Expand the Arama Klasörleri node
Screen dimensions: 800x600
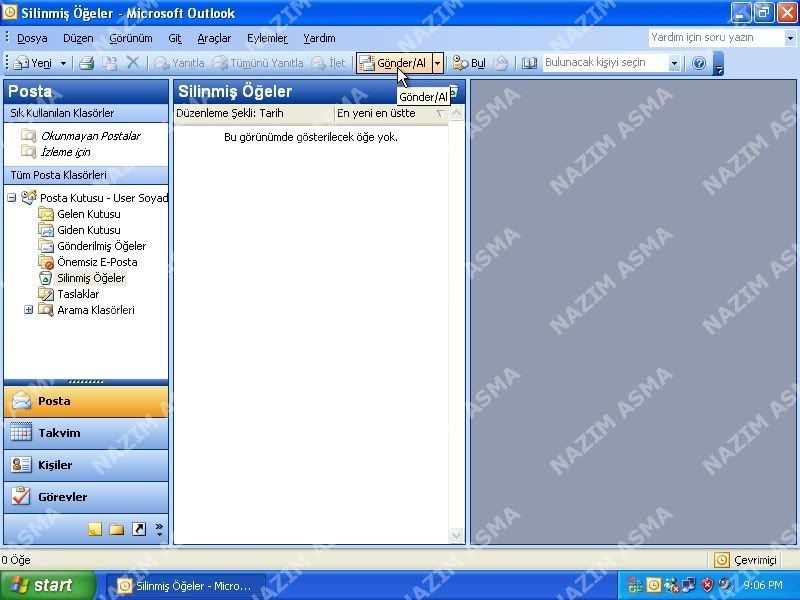coord(29,310)
